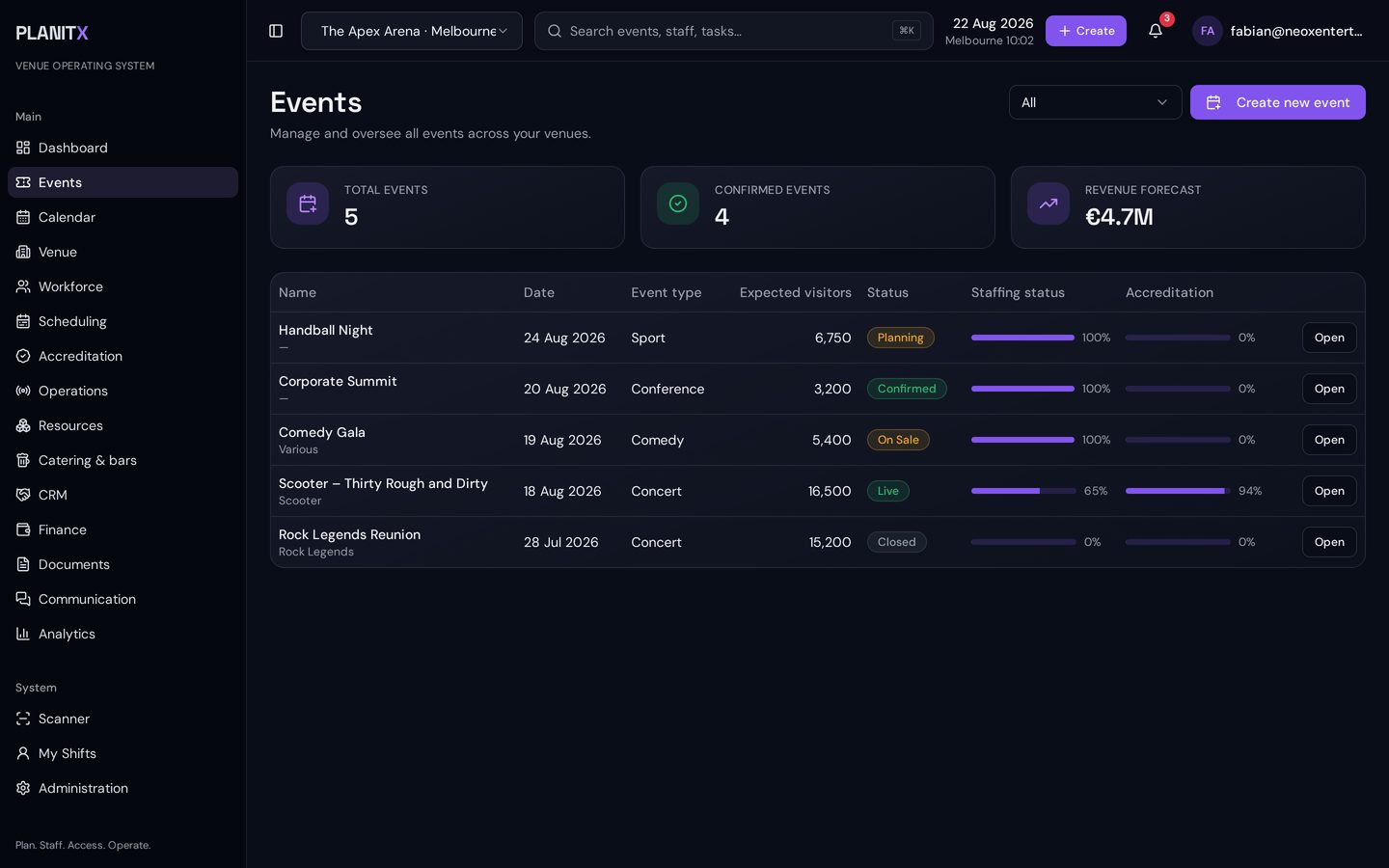Open Administration in System menu
The image size is (1389, 868).
pos(123,788)
